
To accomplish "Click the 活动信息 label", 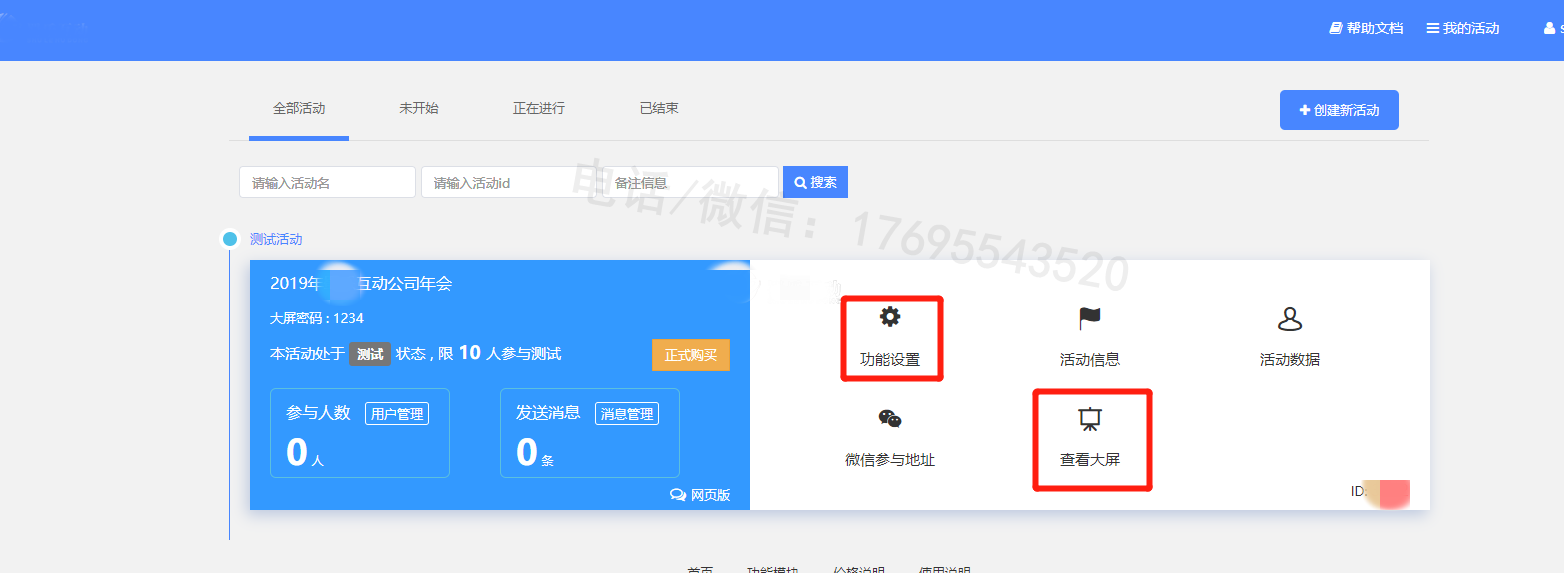I will tap(1090, 360).
